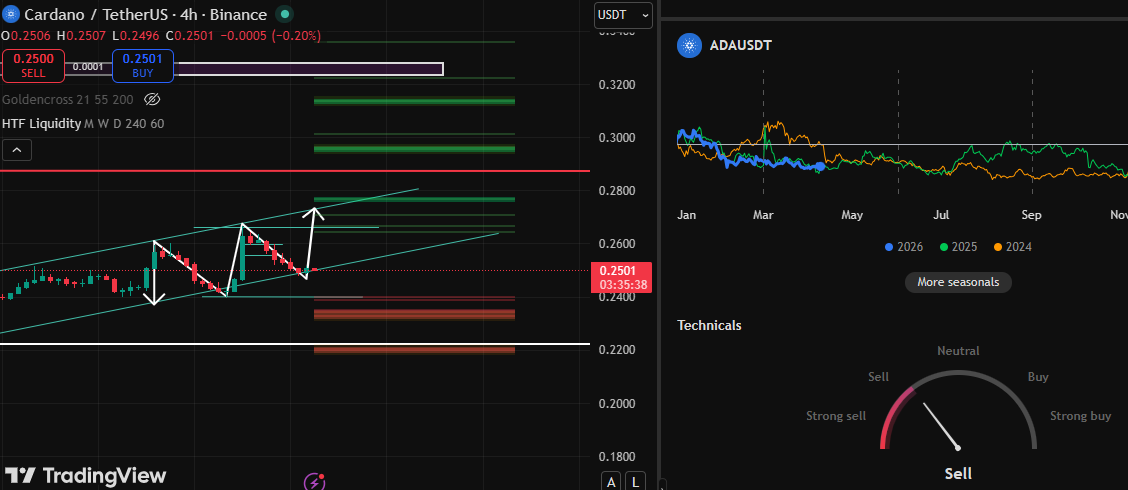The image size is (1128, 490).
Task: Click the purple lightning bolt icon
Action: tap(314, 481)
